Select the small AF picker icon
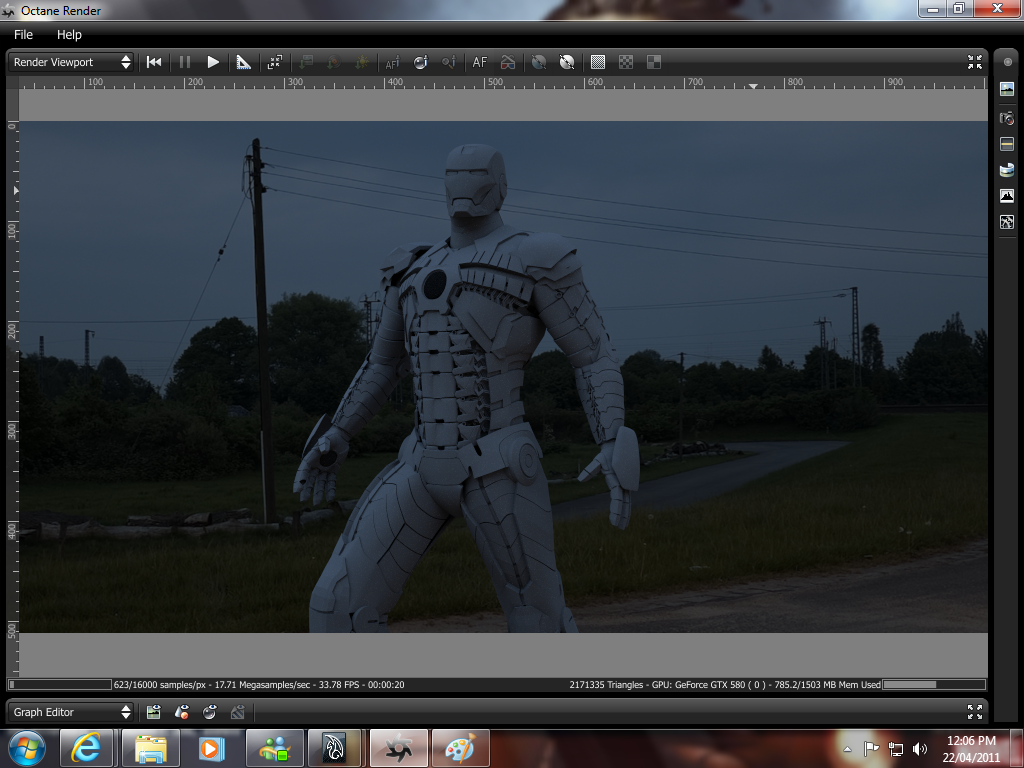1024x768 pixels. coord(392,62)
